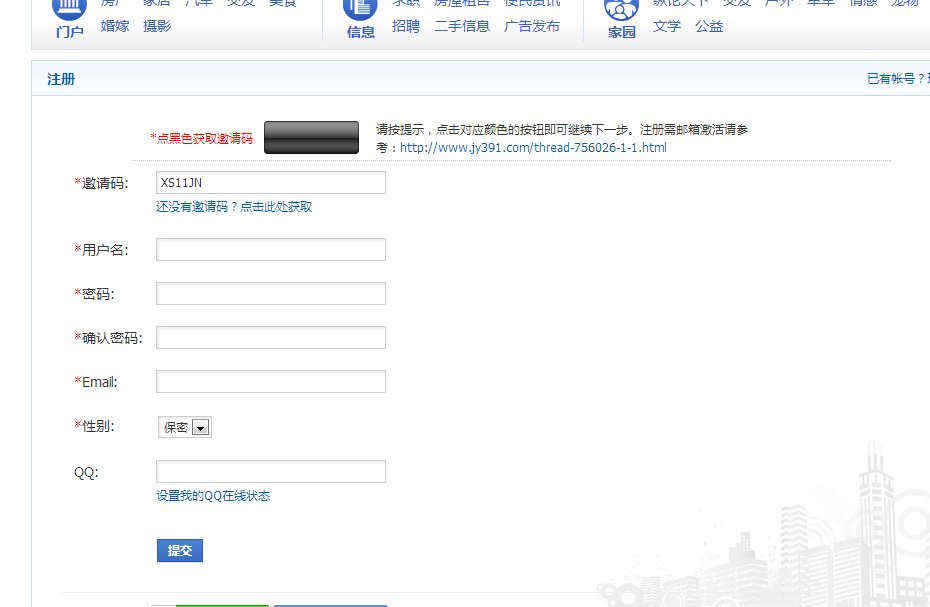The image size is (930, 607).
Task: Click the Email input field
Action: [270, 381]
